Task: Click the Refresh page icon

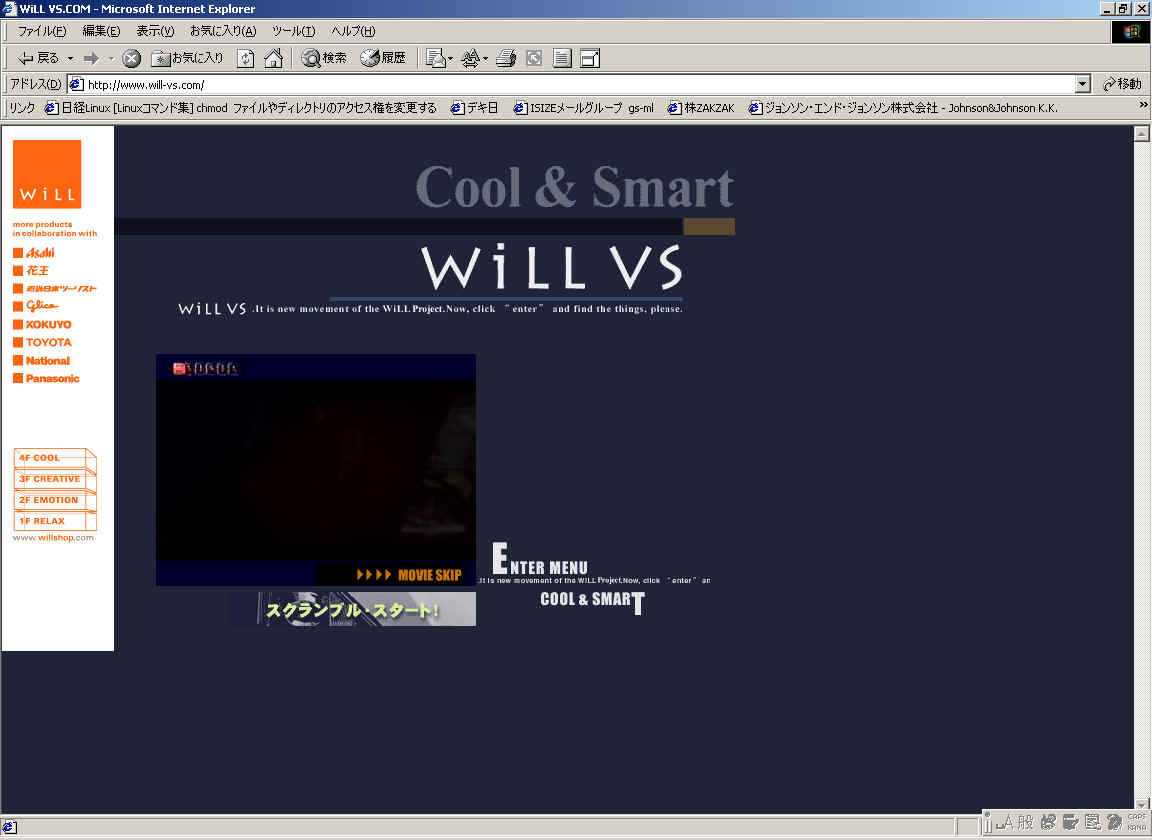Action: coord(245,59)
